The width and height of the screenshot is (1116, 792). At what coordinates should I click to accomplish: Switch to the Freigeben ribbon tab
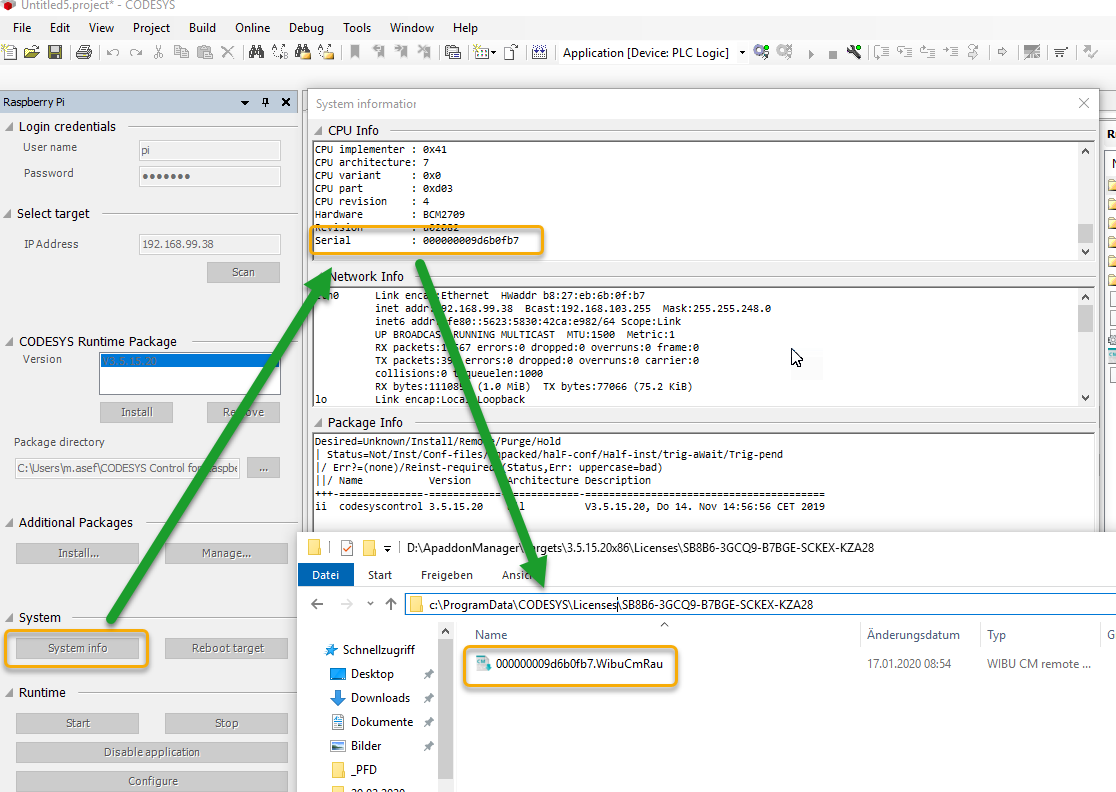(x=446, y=575)
